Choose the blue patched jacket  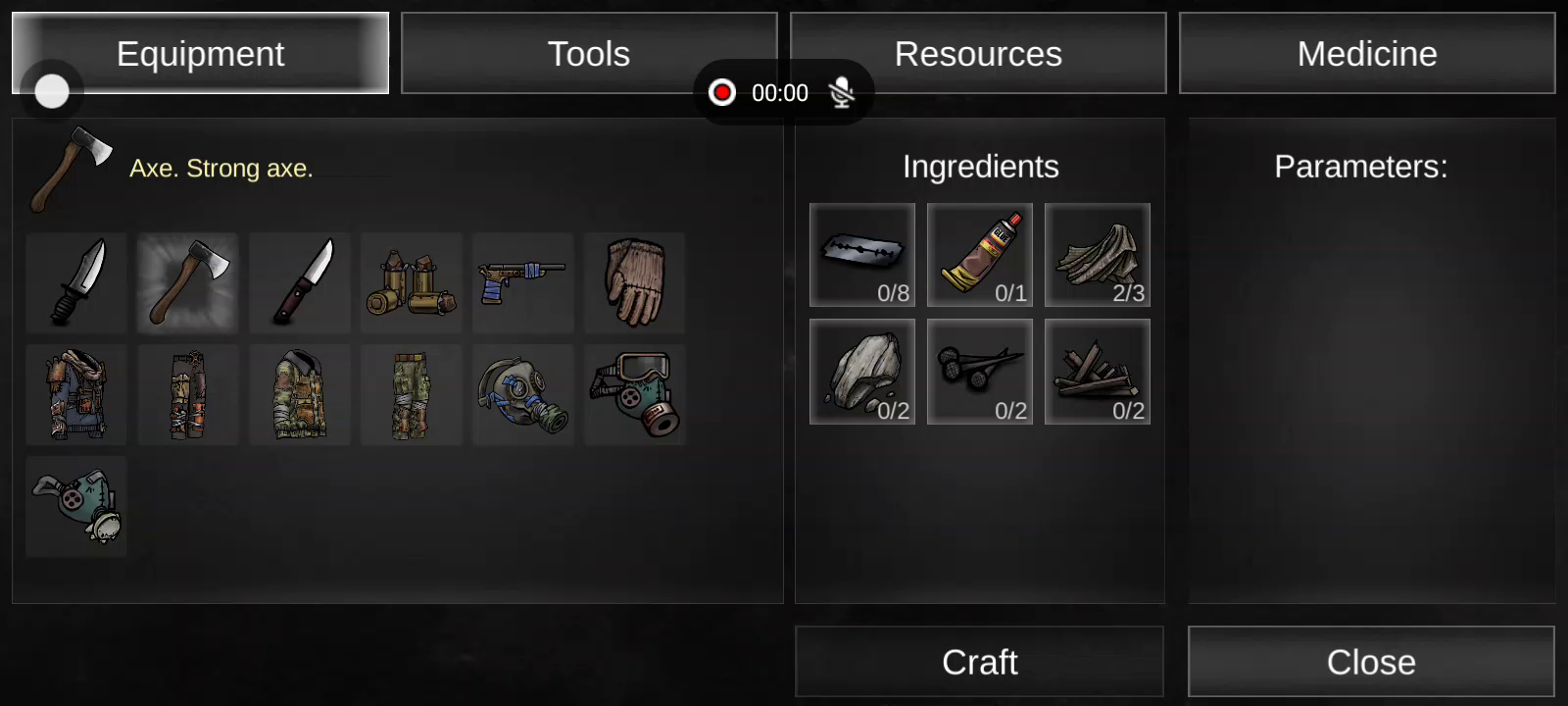pos(76,394)
